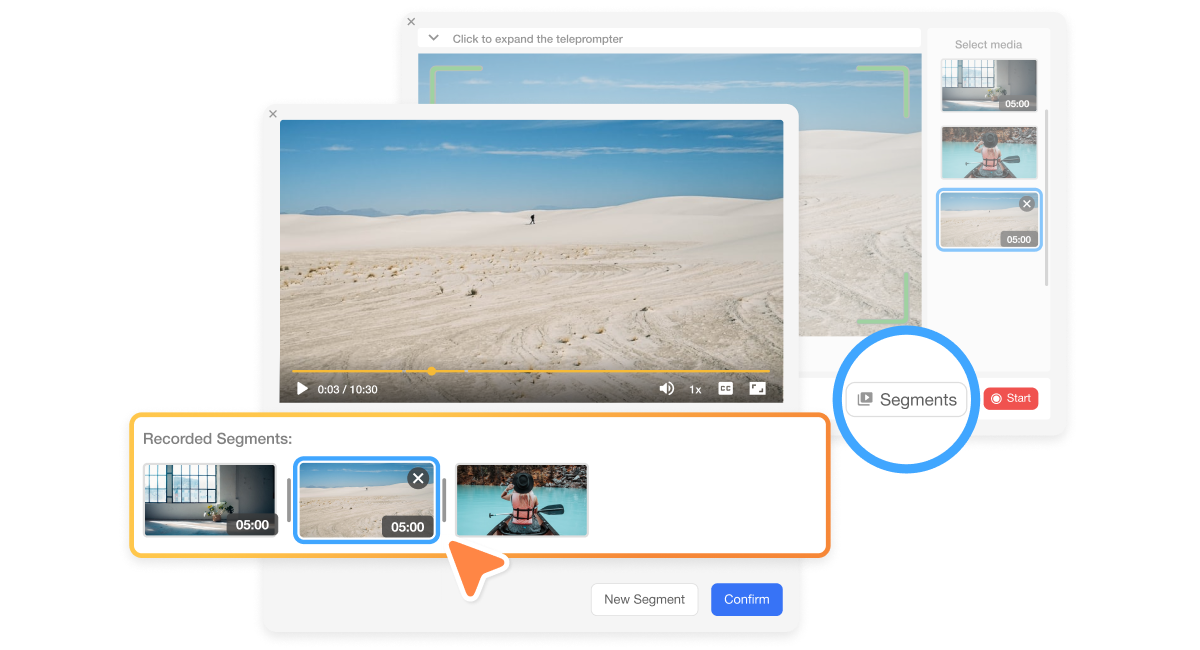Close the segment preview dialog
This screenshot has height=650, width=1200.
[273, 114]
